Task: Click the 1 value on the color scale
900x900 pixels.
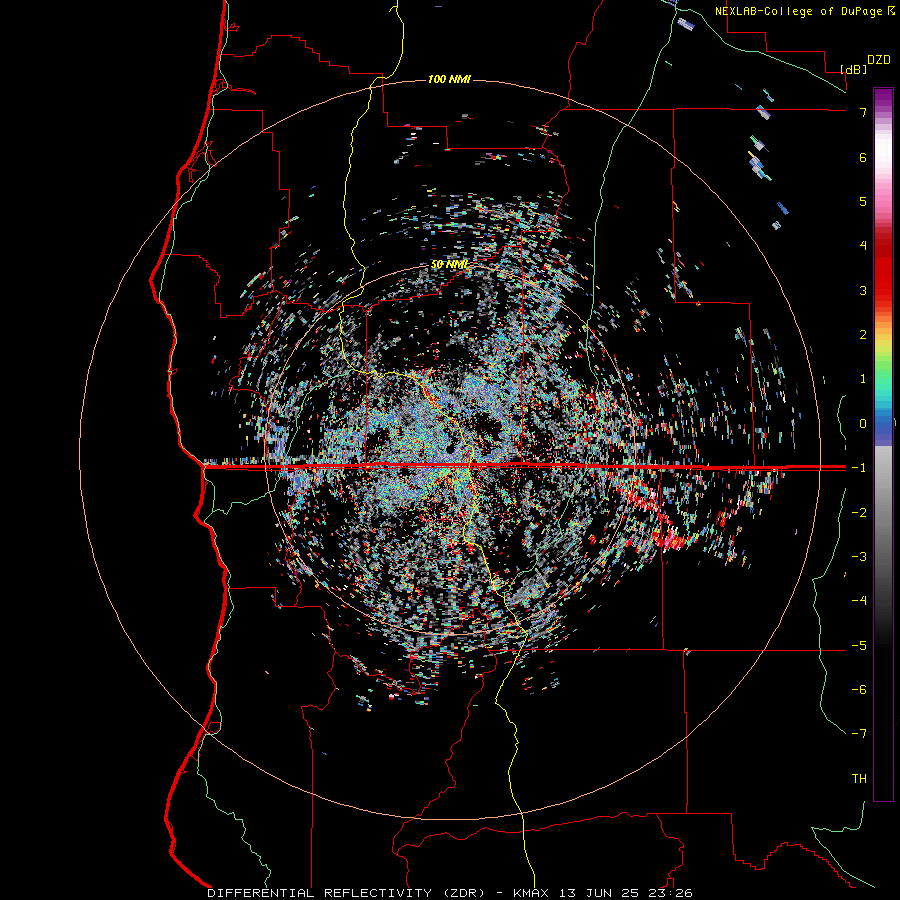Action: coord(863,379)
